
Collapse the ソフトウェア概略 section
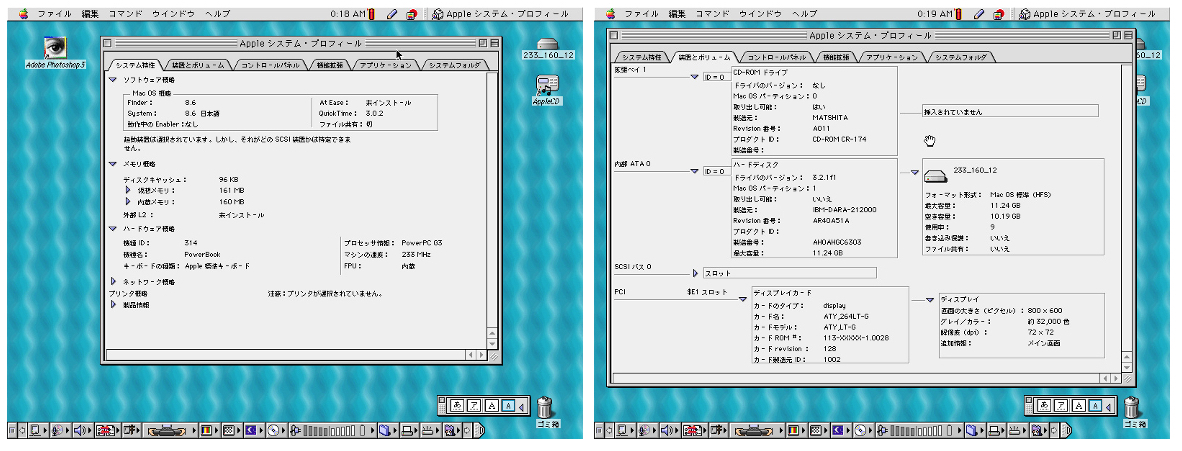pos(112,79)
